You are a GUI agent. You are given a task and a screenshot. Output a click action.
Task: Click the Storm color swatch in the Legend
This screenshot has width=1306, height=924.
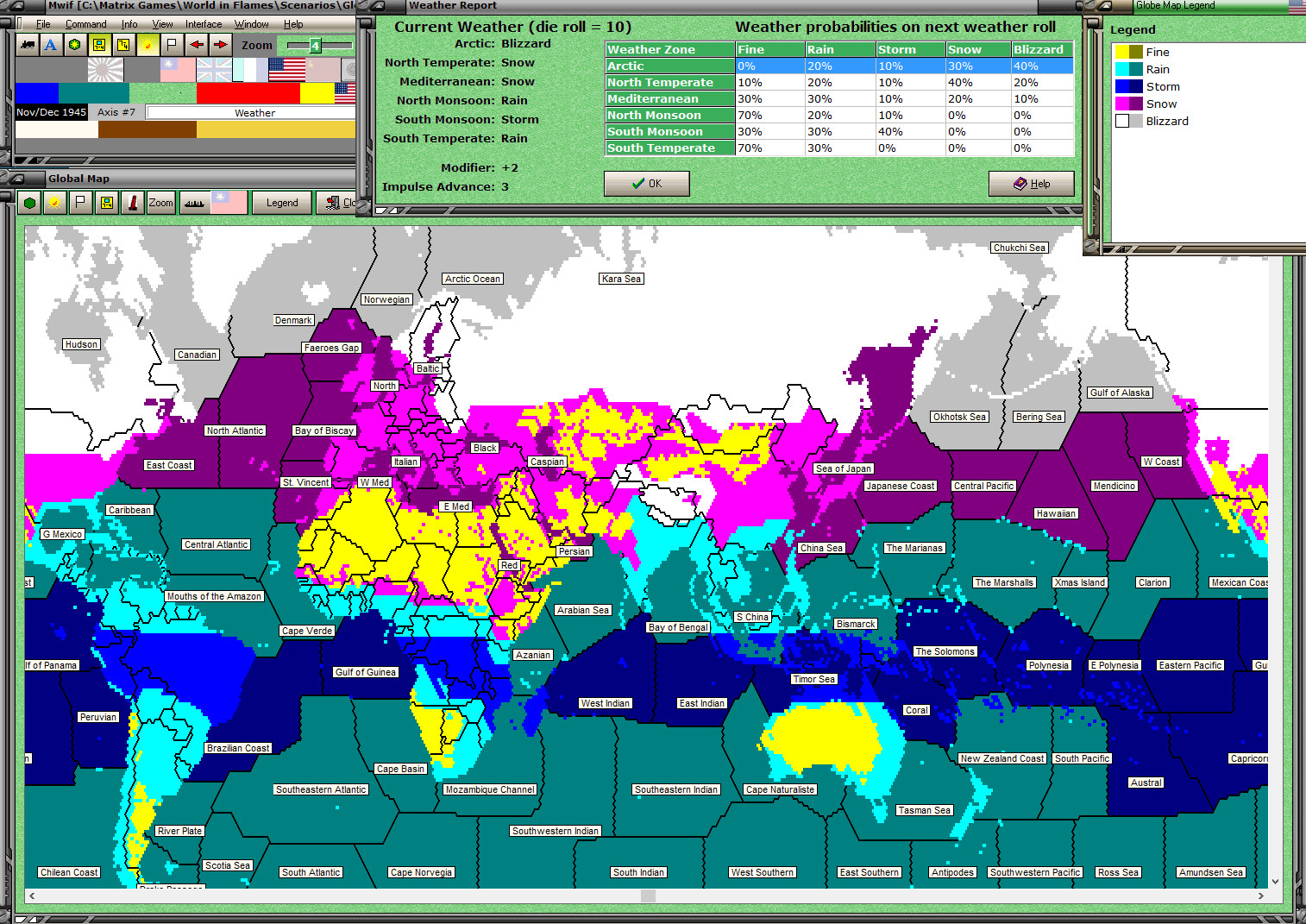point(1129,86)
